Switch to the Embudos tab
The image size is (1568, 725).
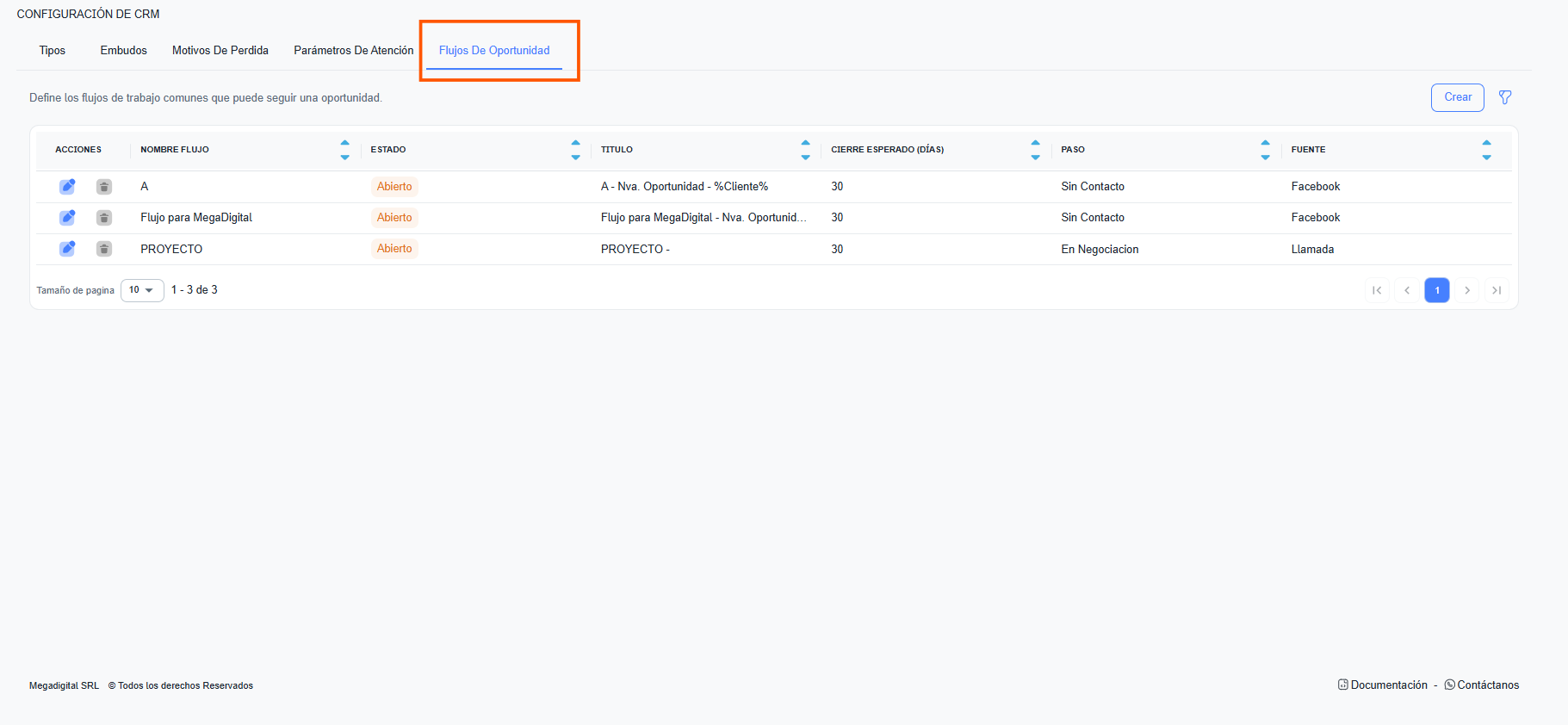[123, 51]
